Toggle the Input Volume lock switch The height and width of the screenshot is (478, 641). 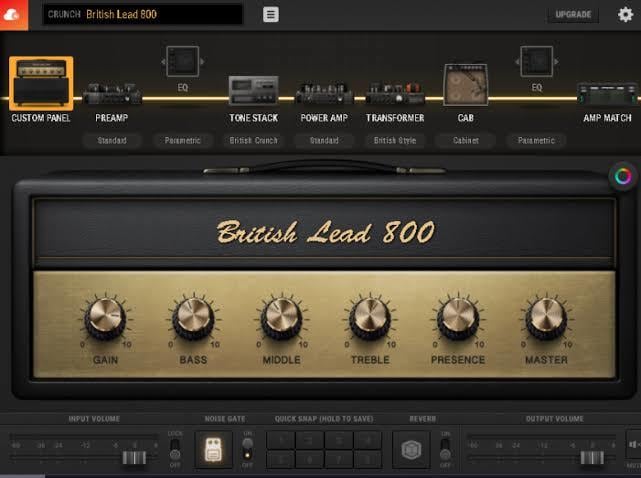coord(175,449)
